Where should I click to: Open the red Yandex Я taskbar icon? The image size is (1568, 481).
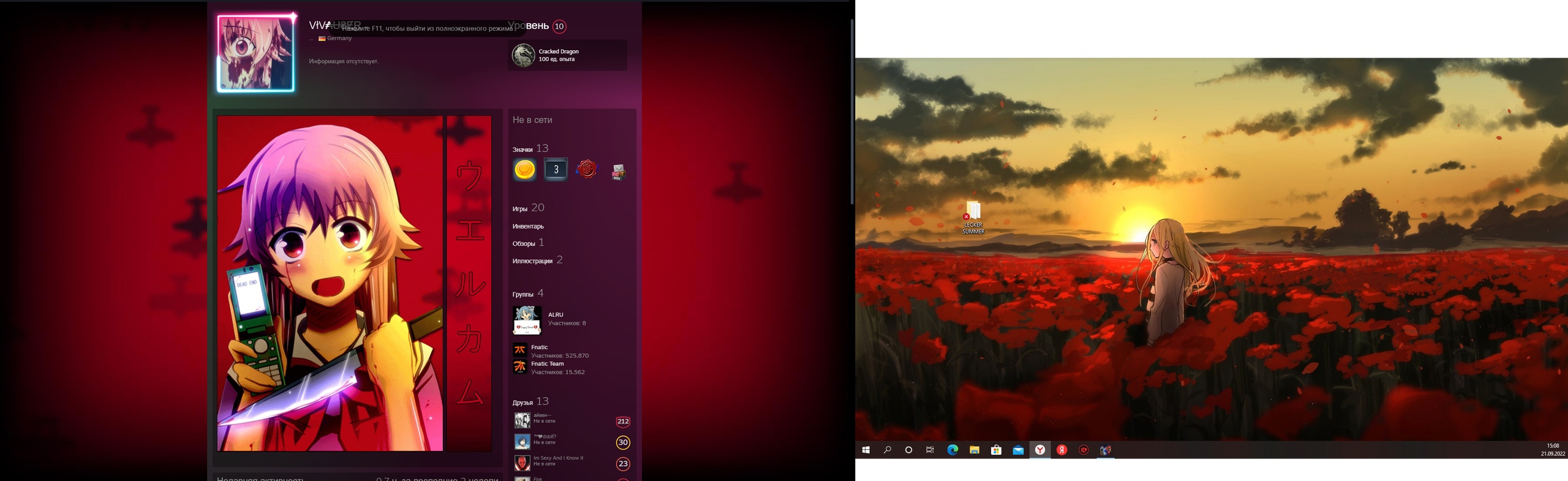pyautogui.click(x=1062, y=450)
